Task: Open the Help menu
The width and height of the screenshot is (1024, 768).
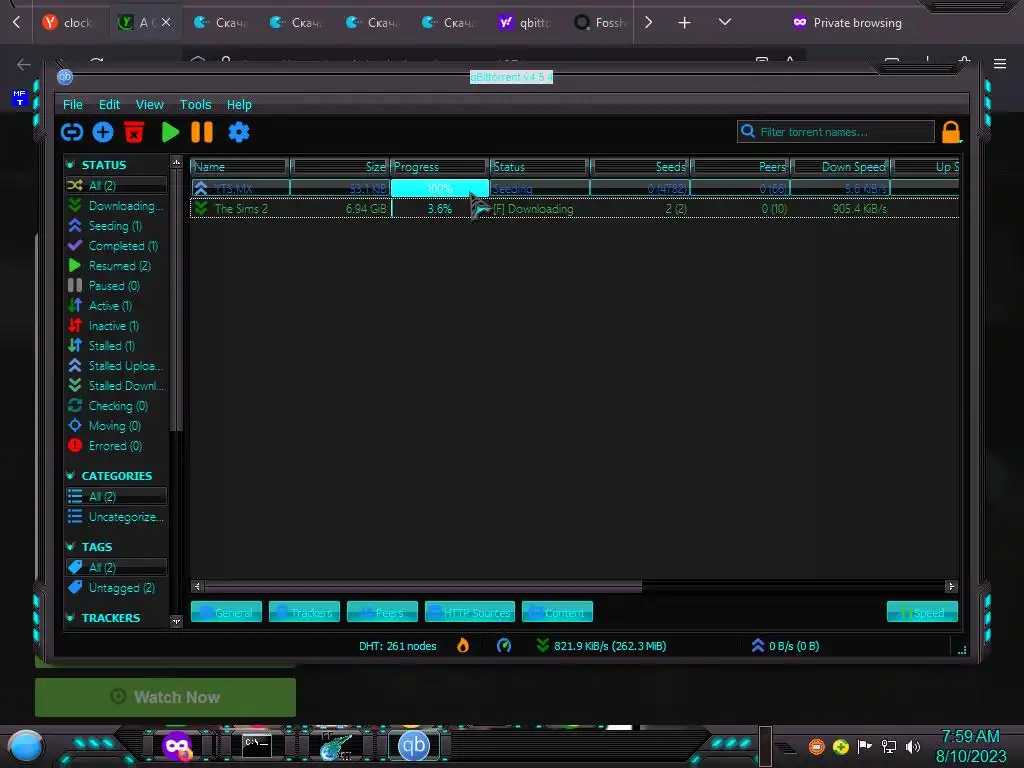Action: [x=239, y=104]
